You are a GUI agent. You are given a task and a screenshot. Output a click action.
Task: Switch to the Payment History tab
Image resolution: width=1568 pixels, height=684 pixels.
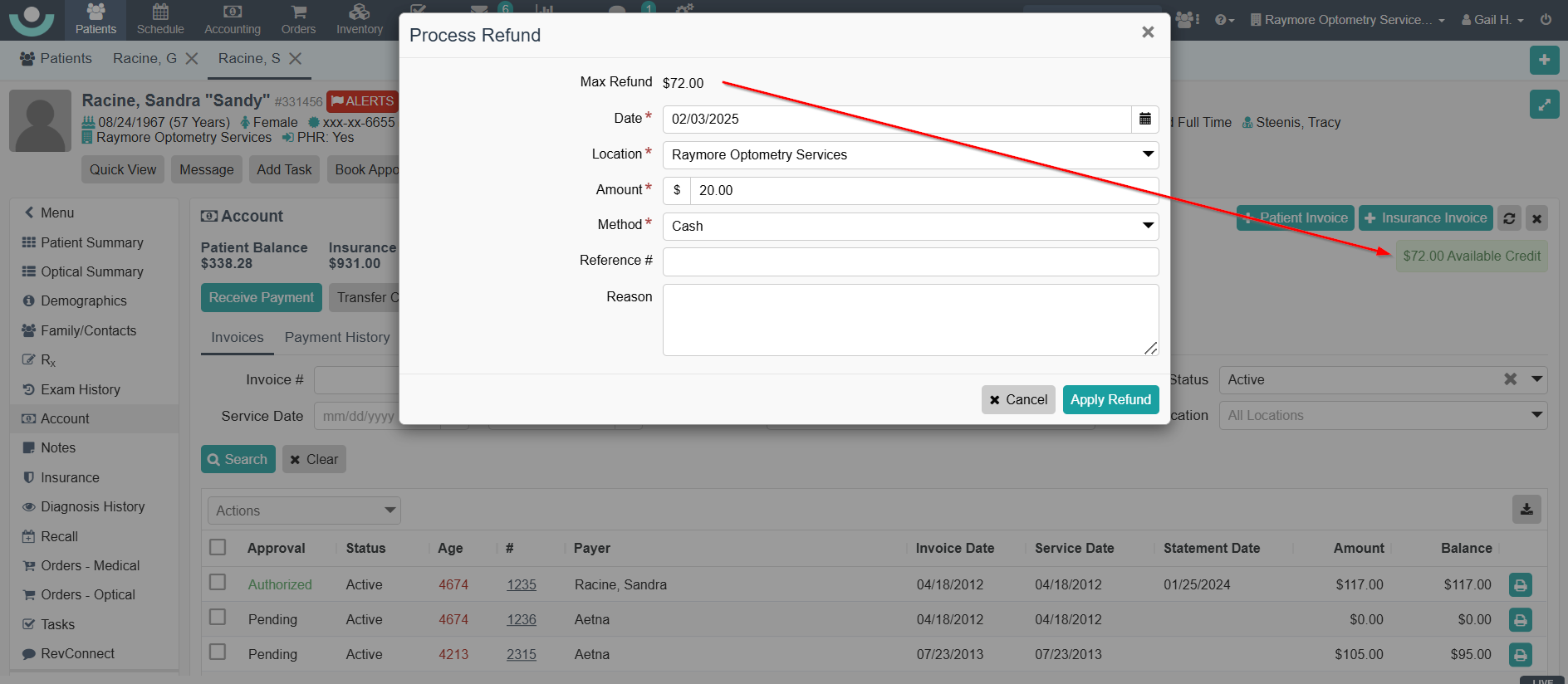pyautogui.click(x=337, y=337)
